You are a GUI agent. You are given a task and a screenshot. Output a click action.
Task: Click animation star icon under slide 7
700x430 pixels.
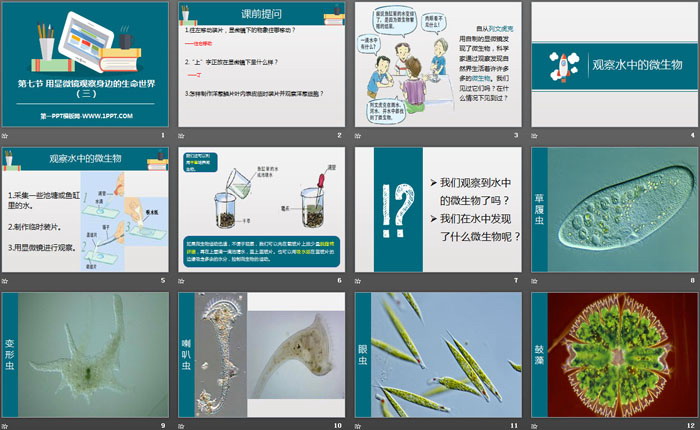[x=358, y=281]
